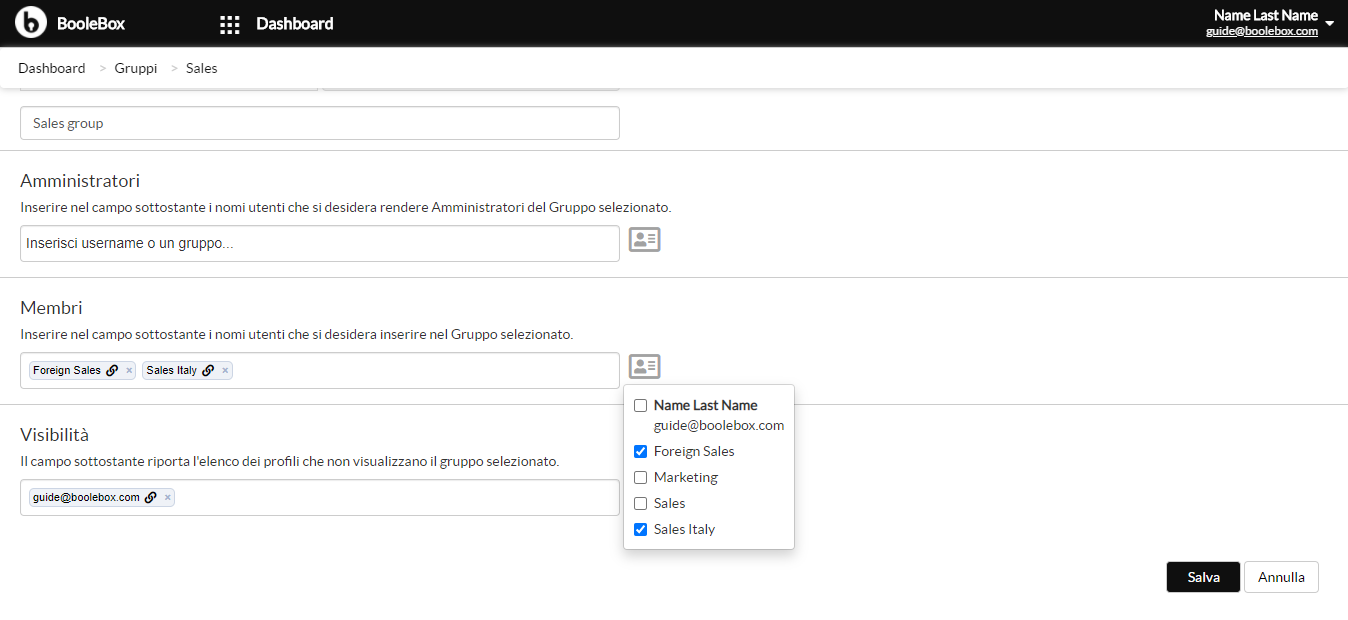Click the Amministratori username input field

(320, 244)
